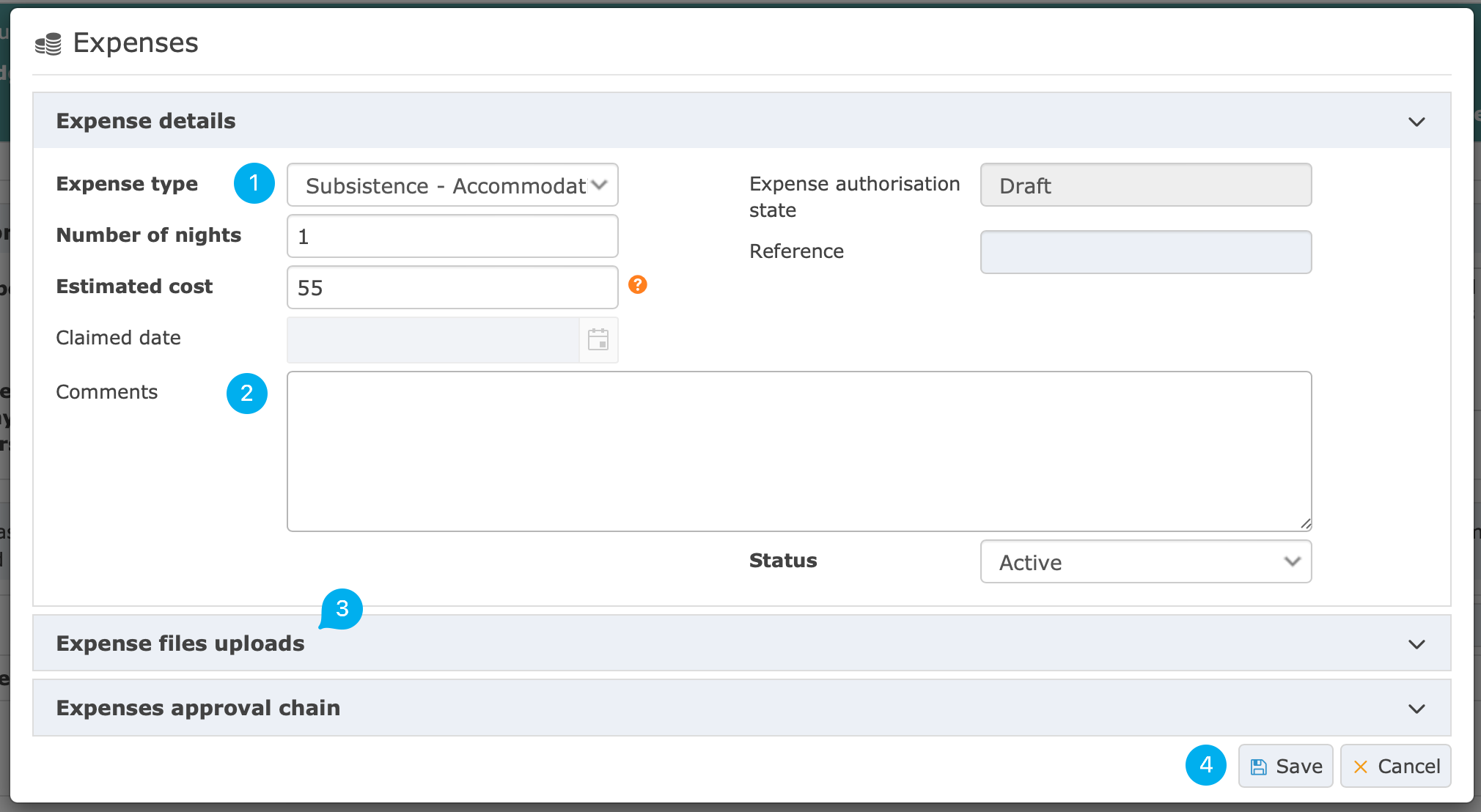Click the blue step 1 marker

pyautogui.click(x=254, y=183)
